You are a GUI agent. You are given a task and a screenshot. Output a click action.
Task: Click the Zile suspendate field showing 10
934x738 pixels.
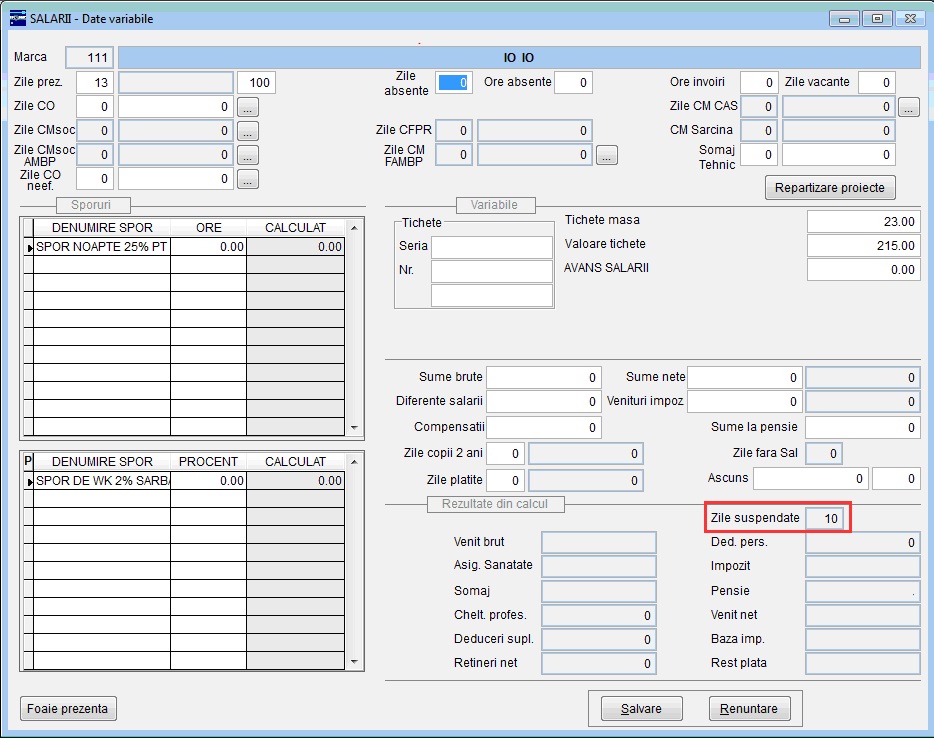pyautogui.click(x=824, y=518)
